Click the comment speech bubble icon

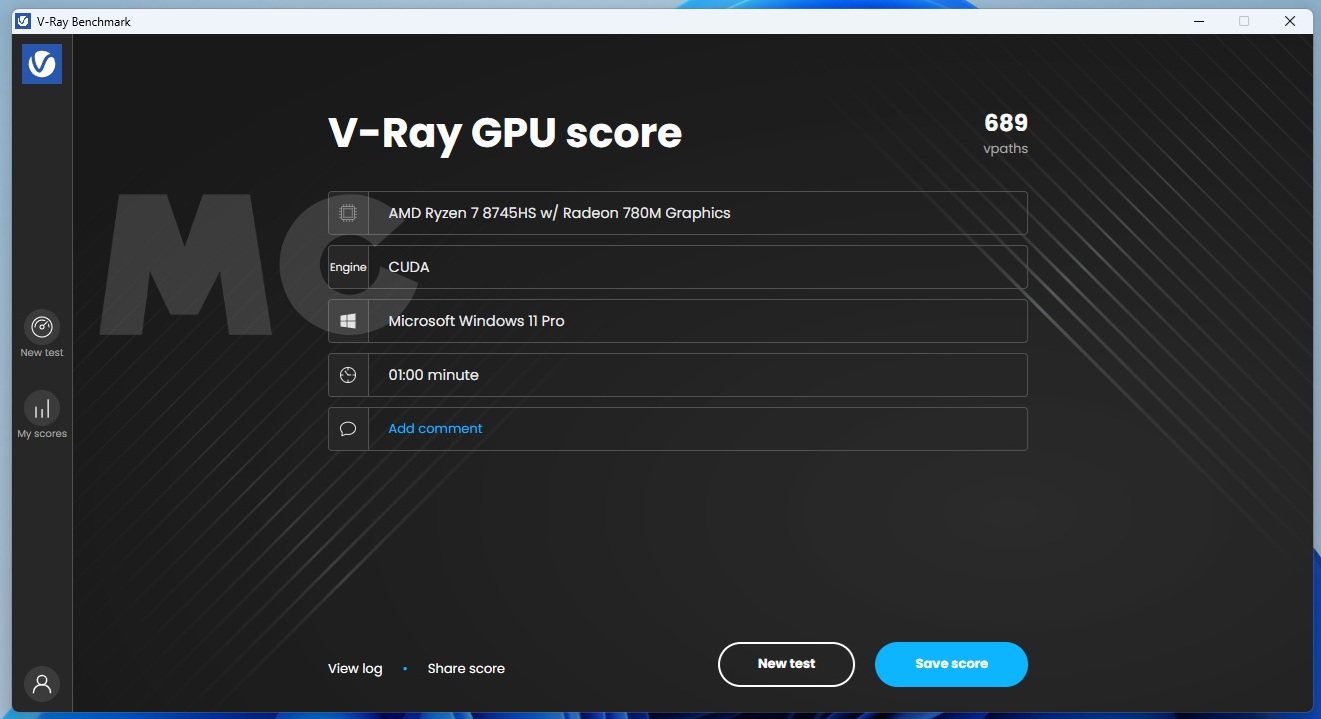coord(348,429)
